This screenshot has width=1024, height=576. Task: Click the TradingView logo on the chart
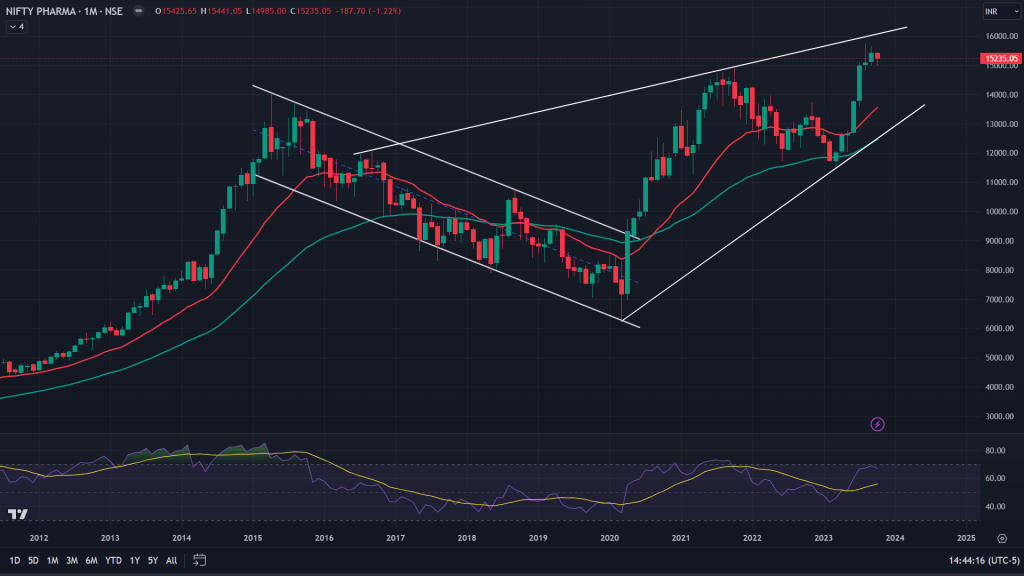[17, 515]
